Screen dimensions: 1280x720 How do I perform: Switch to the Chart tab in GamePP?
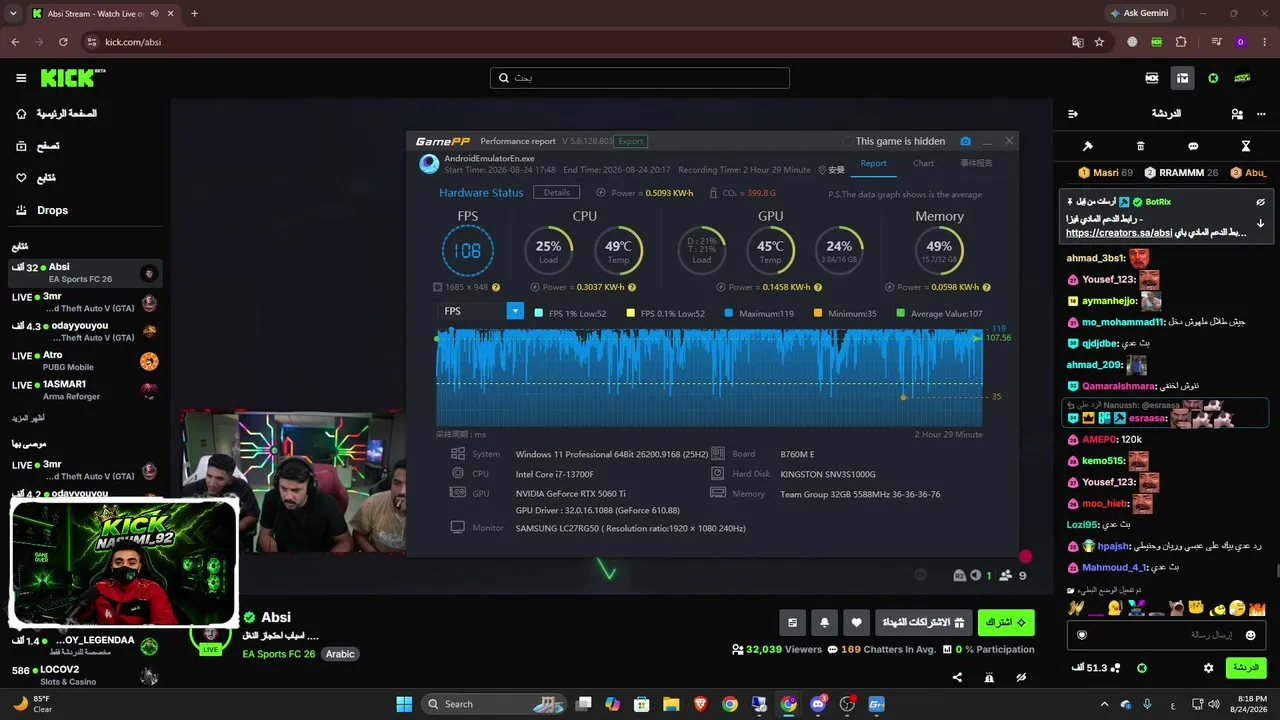pos(923,164)
